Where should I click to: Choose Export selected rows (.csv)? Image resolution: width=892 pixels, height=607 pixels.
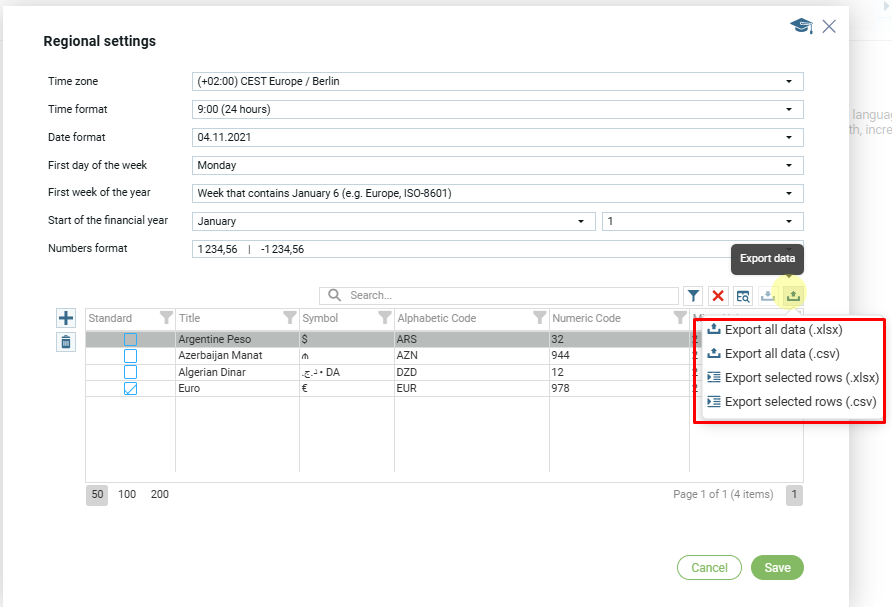click(x=800, y=402)
